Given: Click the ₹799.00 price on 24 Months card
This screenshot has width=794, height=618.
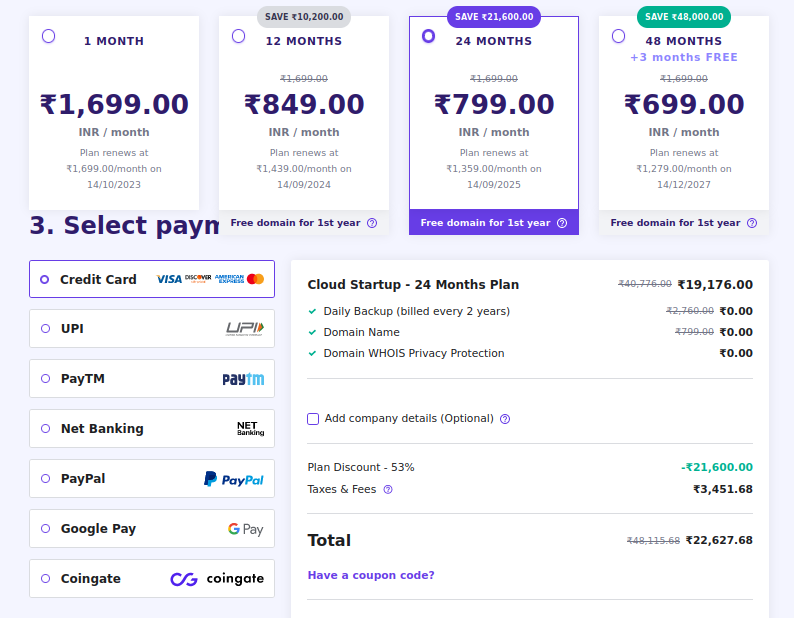Looking at the screenshot, I should [494, 104].
